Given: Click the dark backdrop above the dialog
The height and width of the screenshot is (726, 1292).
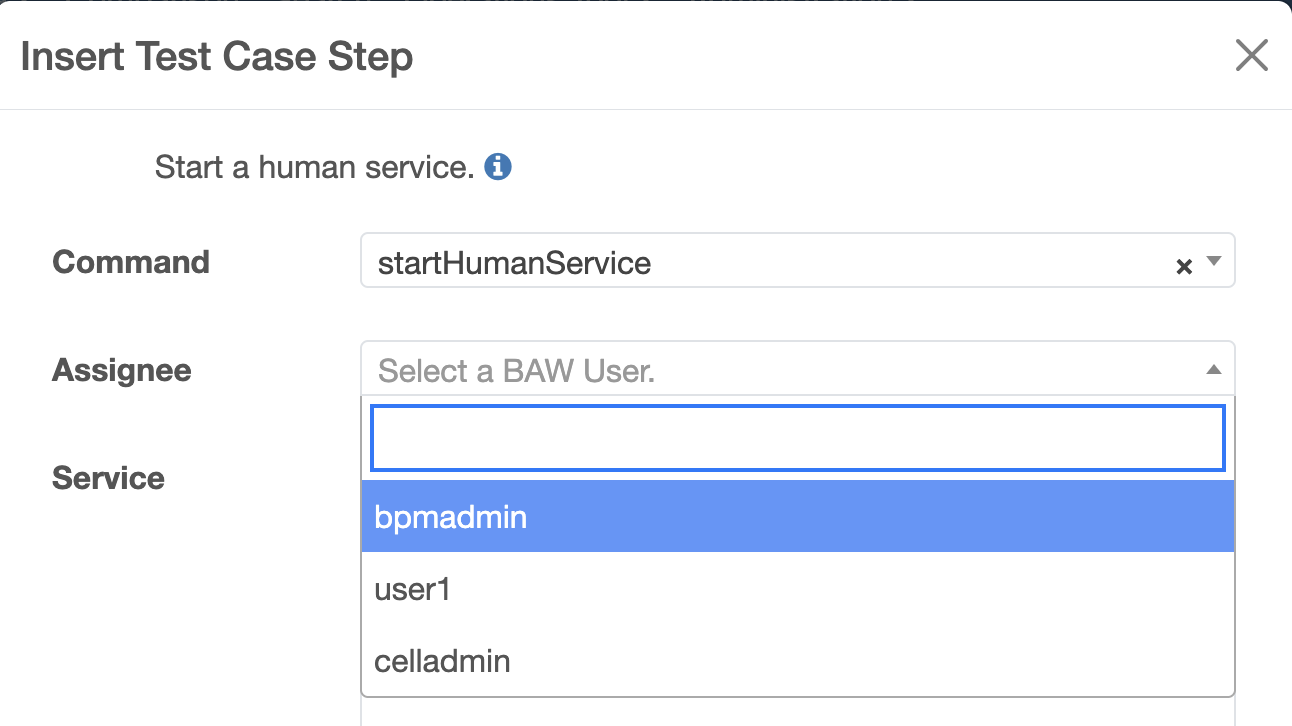Looking at the screenshot, I should click(x=646, y=1).
